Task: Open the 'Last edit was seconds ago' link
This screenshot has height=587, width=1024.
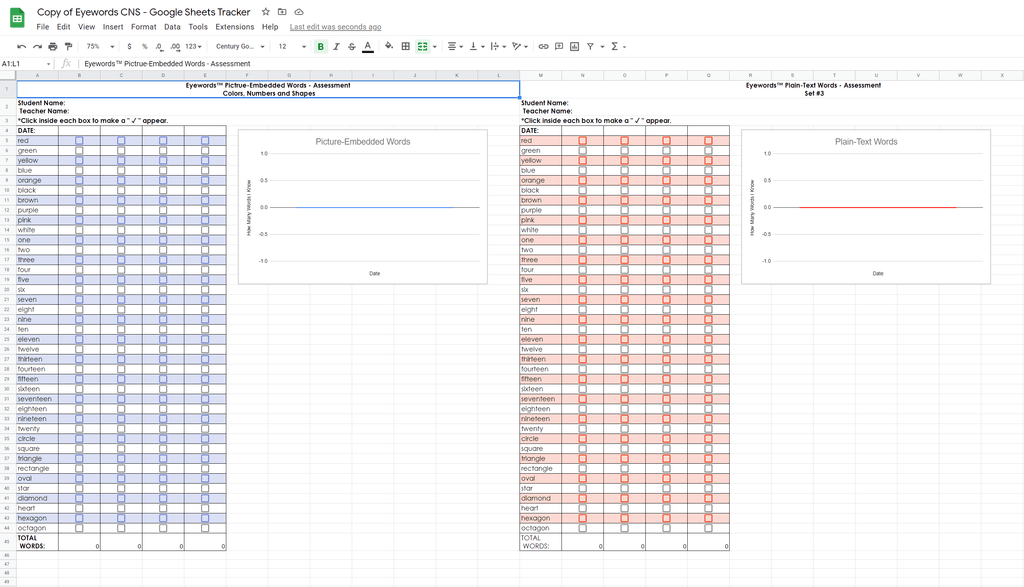Action: click(x=336, y=27)
